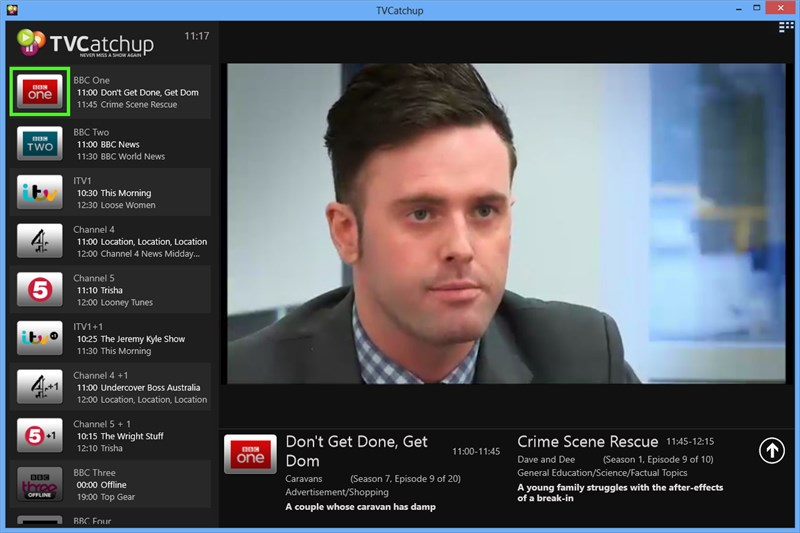The height and width of the screenshot is (533, 800).
Task: Select the Channel 4 +1 logo
Action: pos(40,387)
